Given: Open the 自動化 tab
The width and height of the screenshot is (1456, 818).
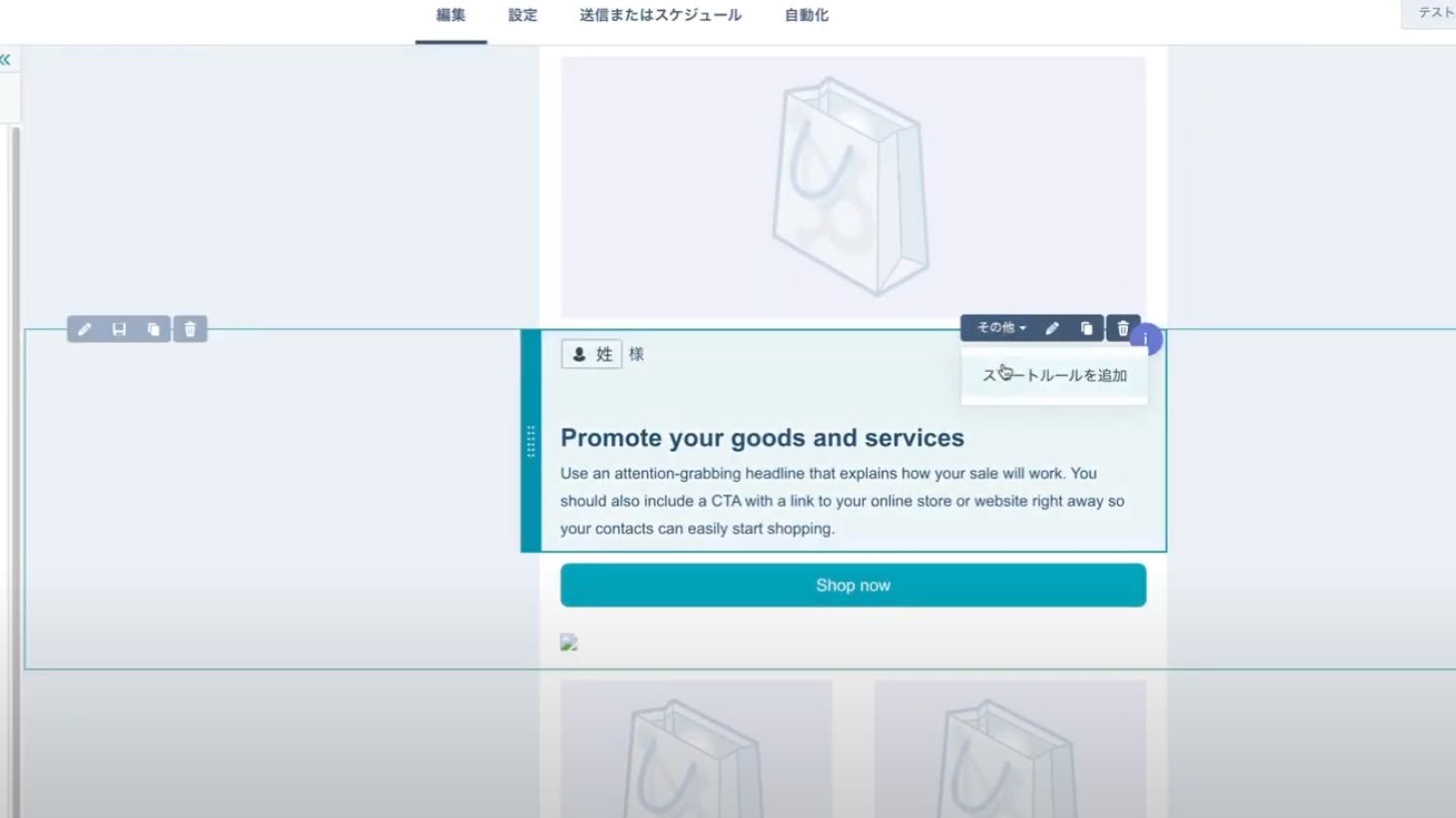Looking at the screenshot, I should click(x=807, y=15).
